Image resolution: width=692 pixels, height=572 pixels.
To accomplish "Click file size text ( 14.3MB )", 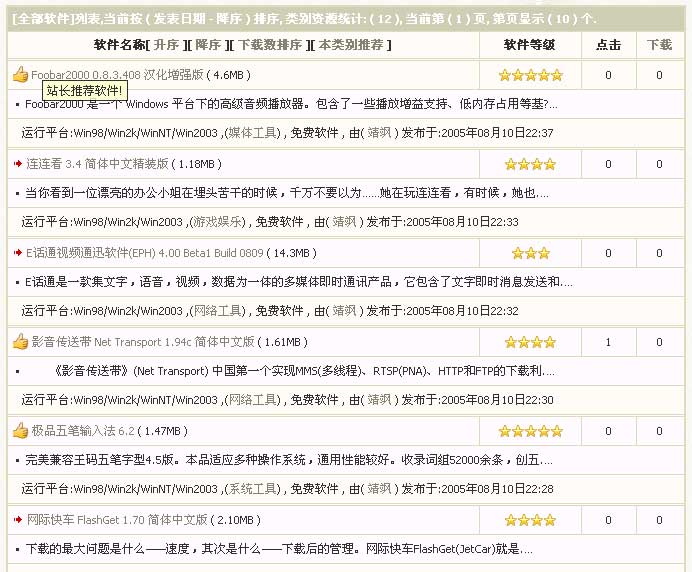I will click(292, 253).
